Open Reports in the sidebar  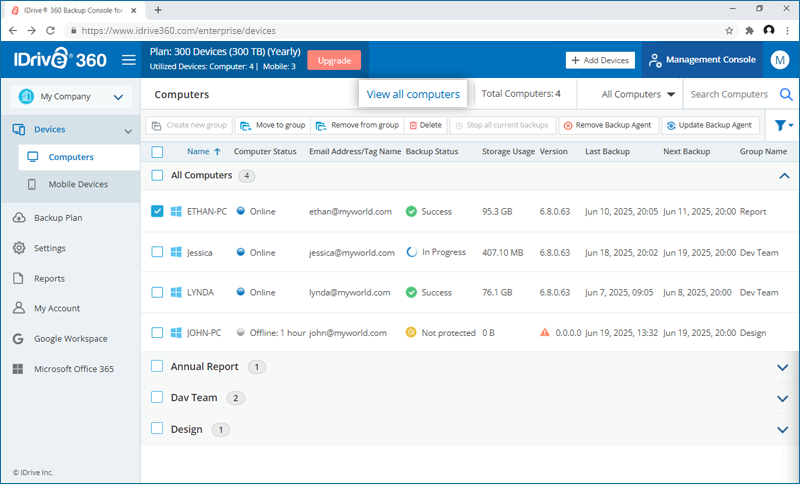tap(49, 278)
